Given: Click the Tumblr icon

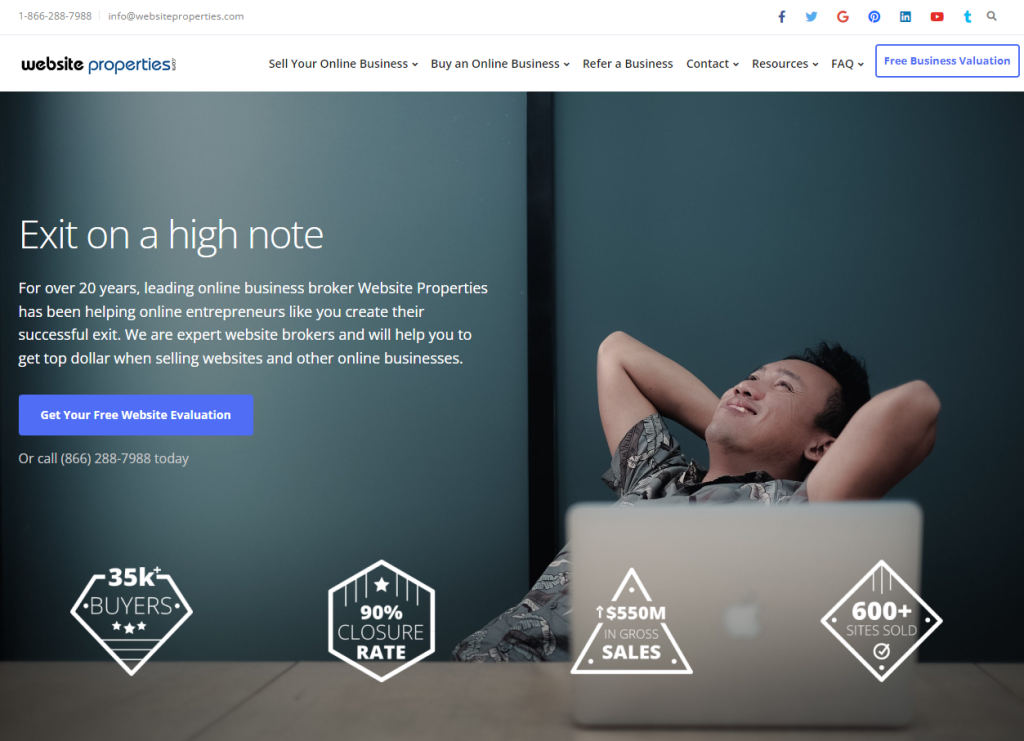Looking at the screenshot, I should (967, 16).
